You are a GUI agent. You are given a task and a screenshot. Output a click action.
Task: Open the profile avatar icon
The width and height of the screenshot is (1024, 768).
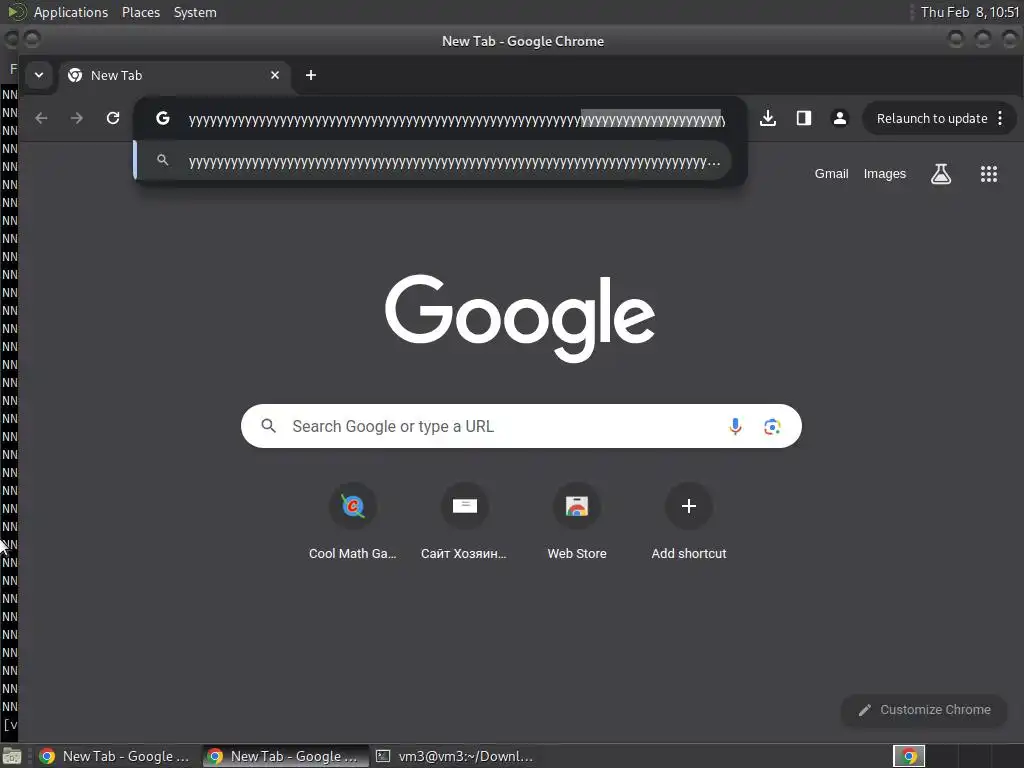point(840,118)
